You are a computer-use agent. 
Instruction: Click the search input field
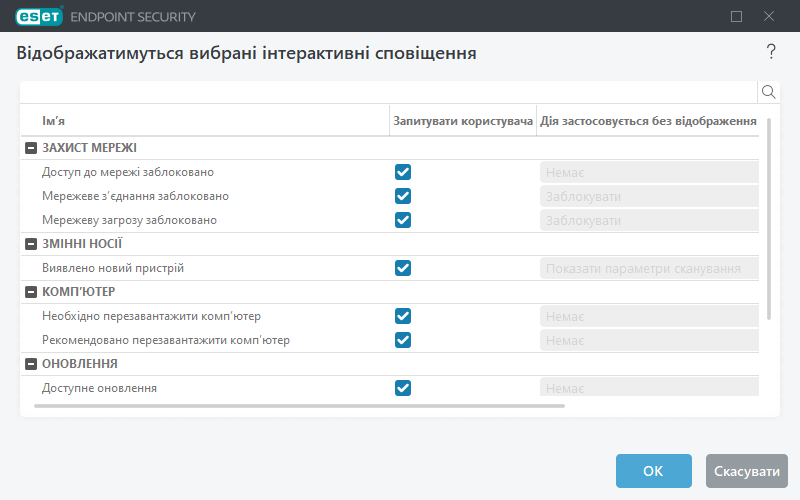click(x=388, y=92)
